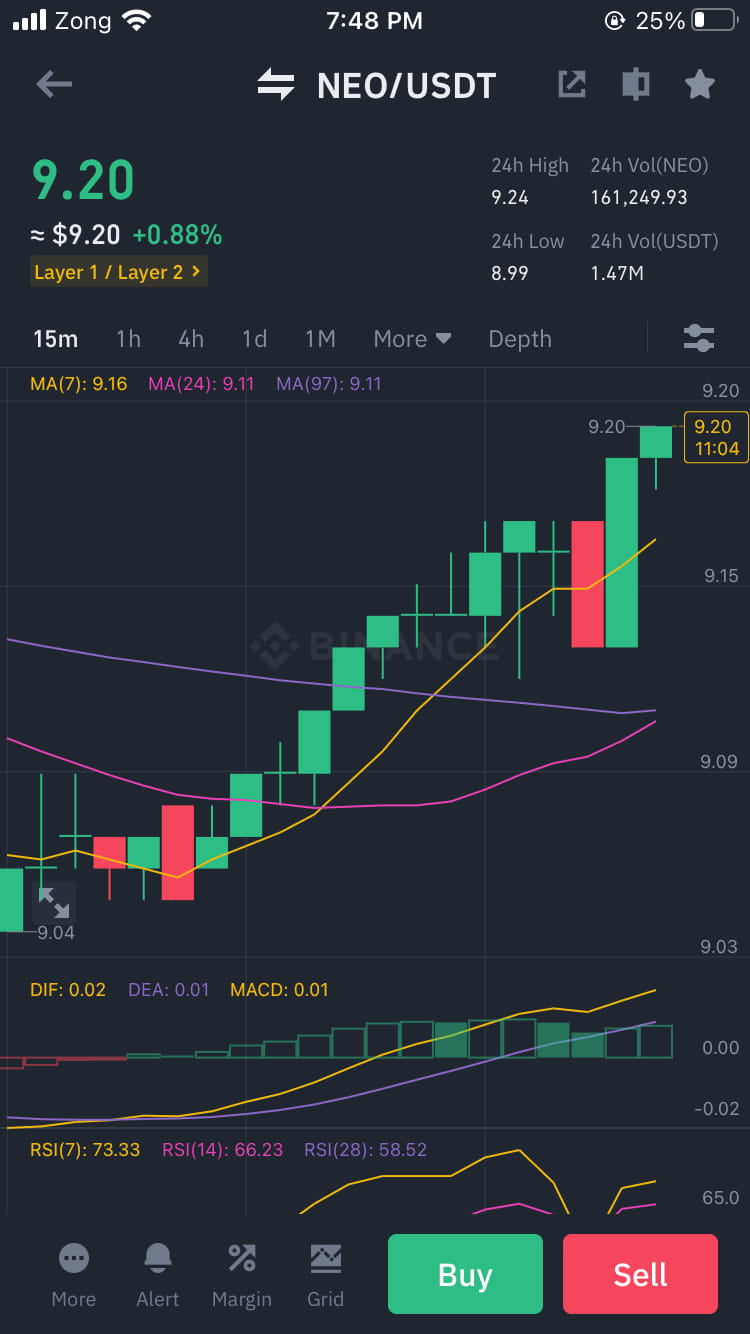The width and height of the screenshot is (750, 1334).
Task: Open the price alert shield icon
Action: (x=635, y=85)
